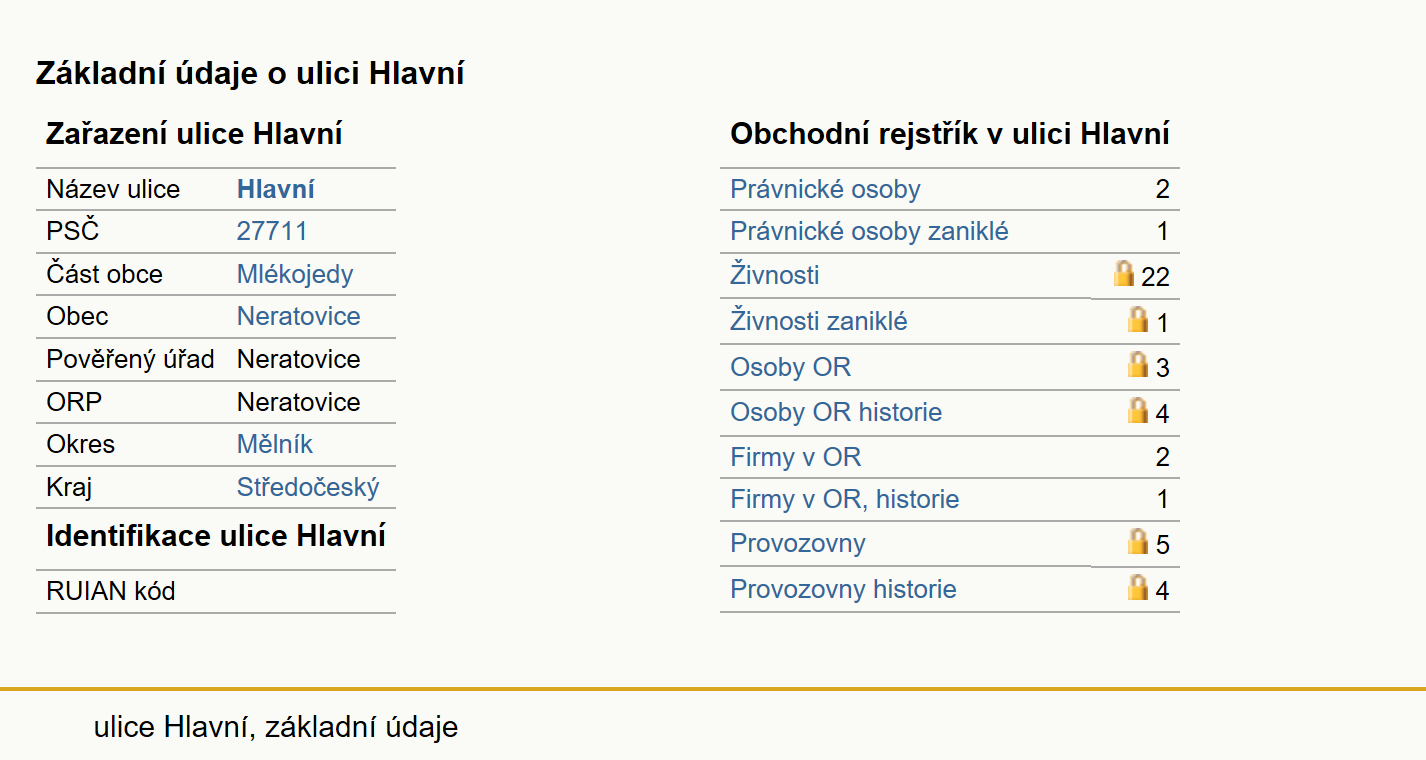The image size is (1426, 760).
Task: Open Firmy v OR link
Action: (796, 457)
